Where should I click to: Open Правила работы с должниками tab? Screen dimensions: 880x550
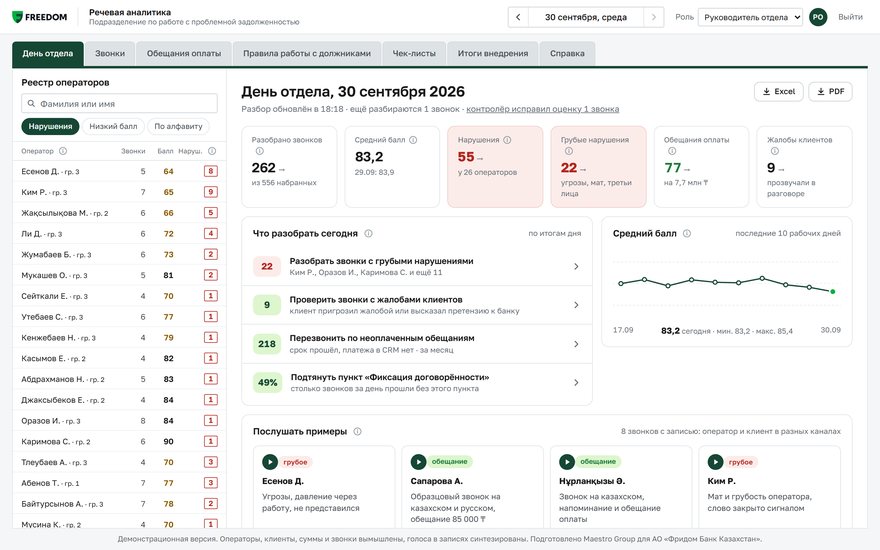tap(307, 54)
